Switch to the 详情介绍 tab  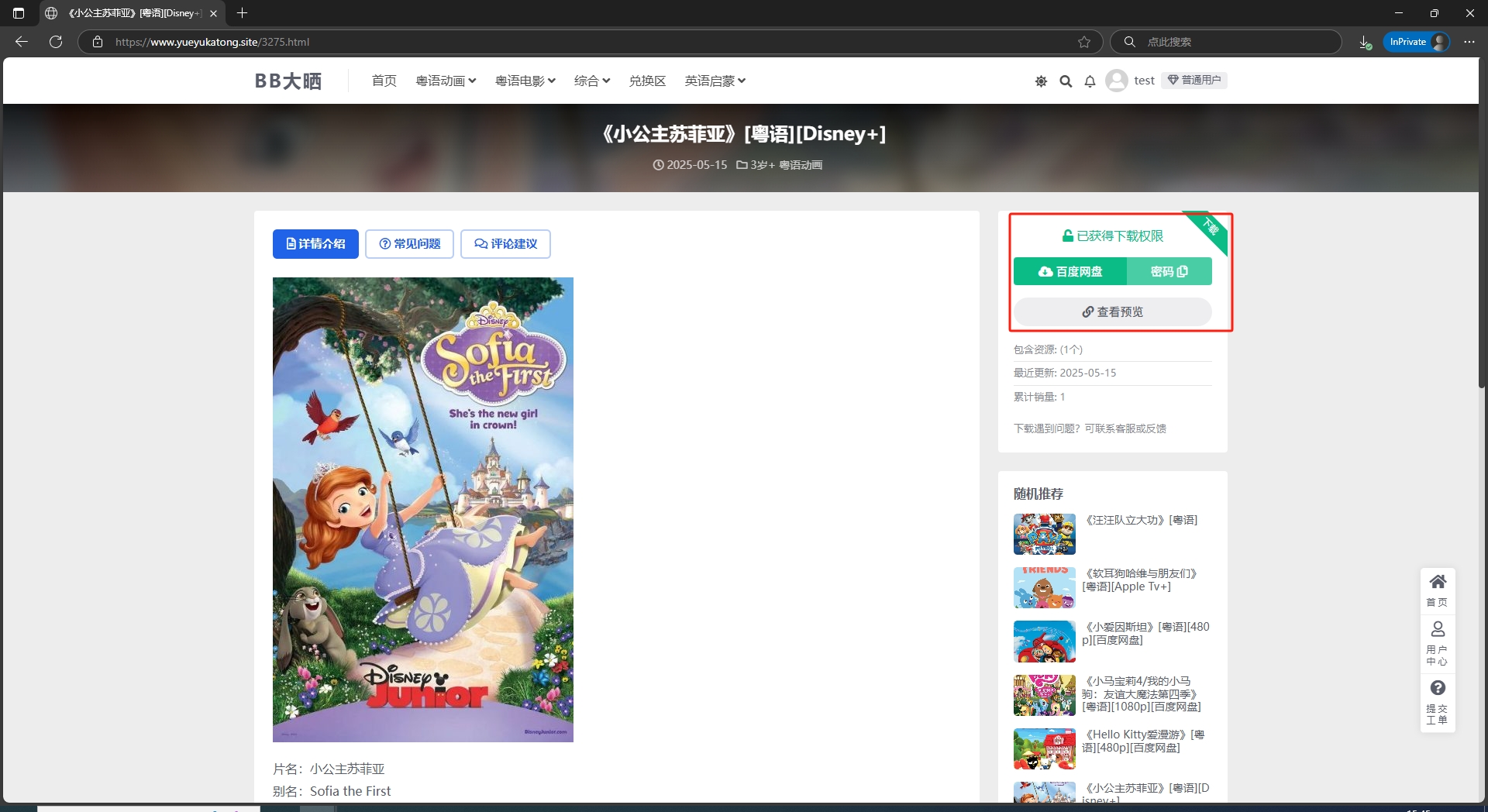315,244
